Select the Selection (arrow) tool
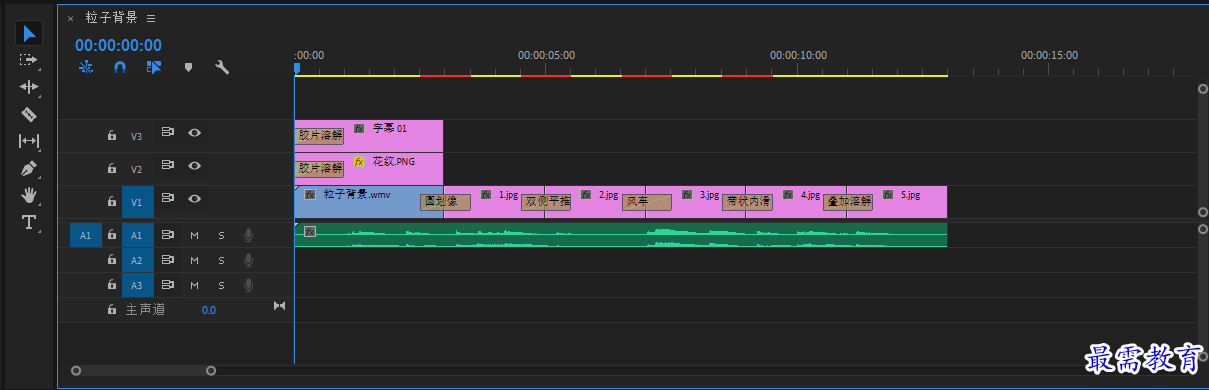The width and height of the screenshot is (1209, 390). (29, 34)
